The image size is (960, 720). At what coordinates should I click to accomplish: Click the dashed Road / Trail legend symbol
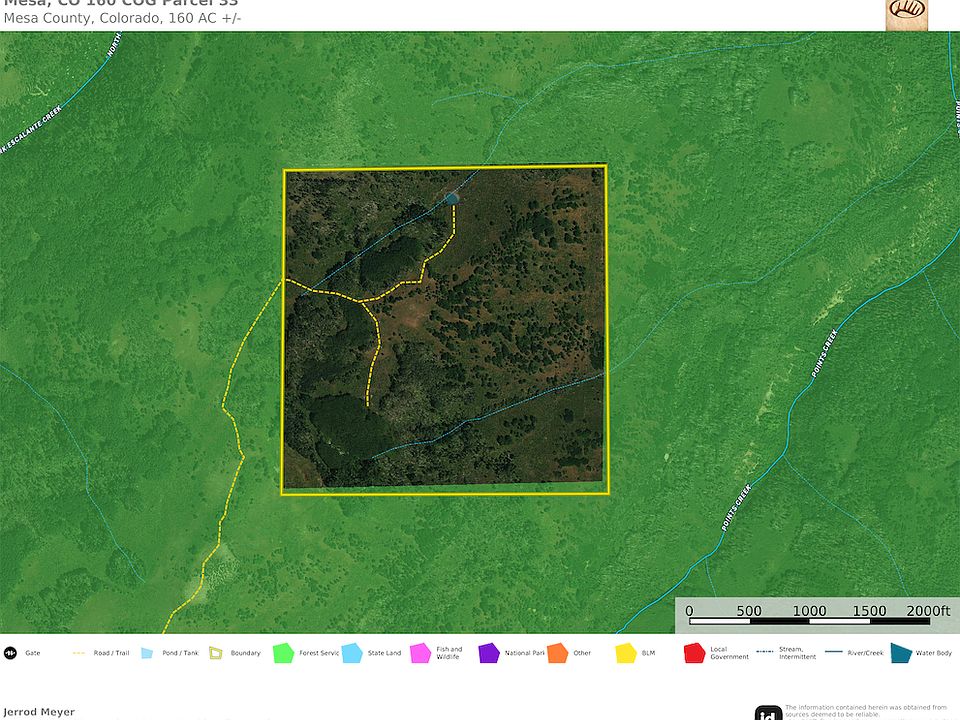click(79, 653)
